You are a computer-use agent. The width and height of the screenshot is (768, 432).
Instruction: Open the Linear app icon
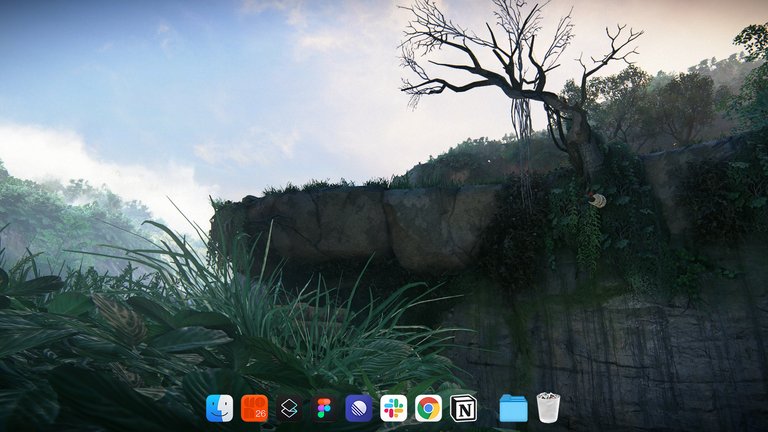point(359,408)
